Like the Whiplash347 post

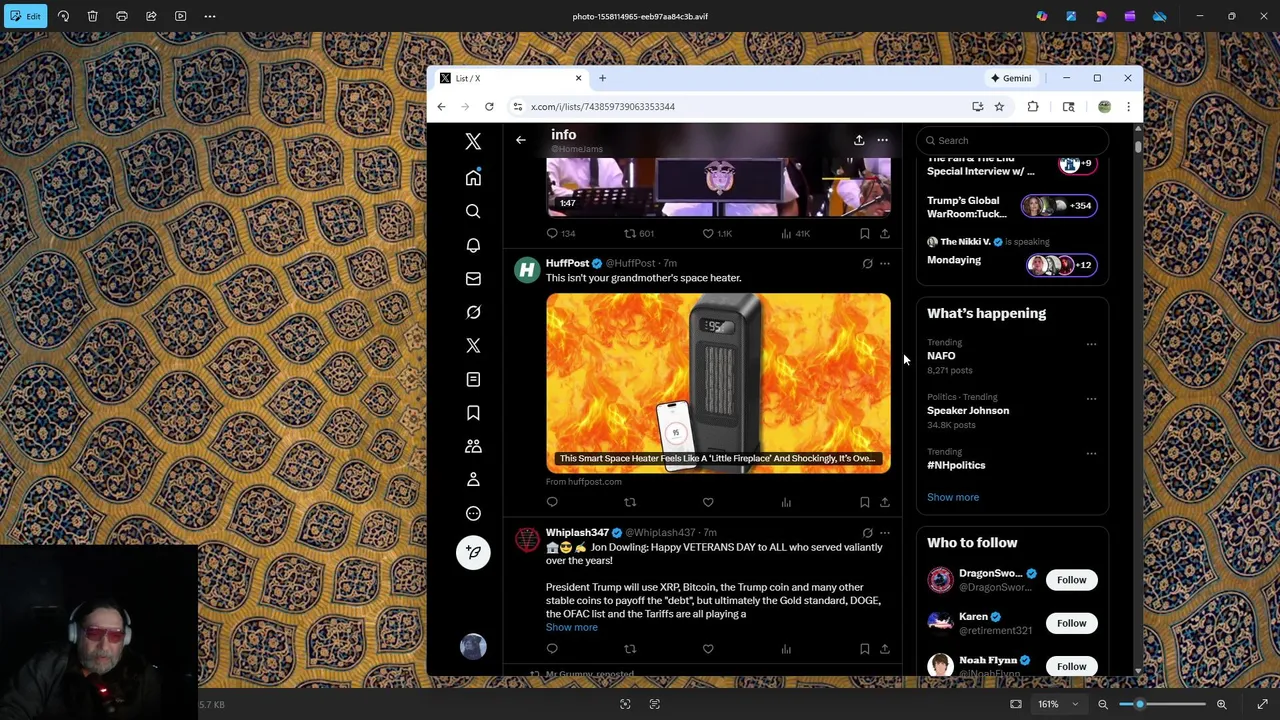click(708, 649)
